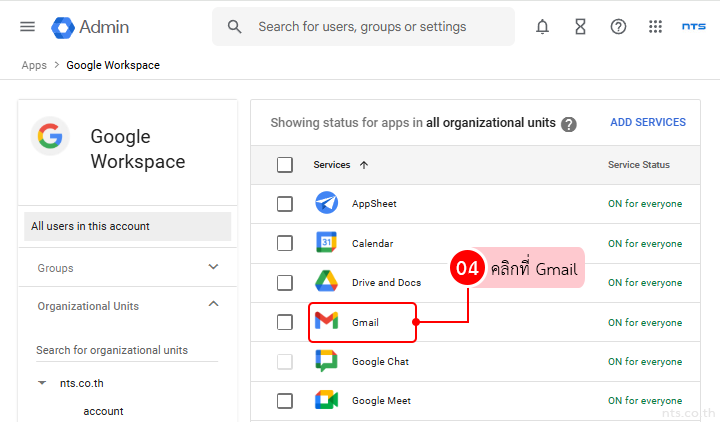Expand the Groups section chevron
The height and width of the screenshot is (422, 720).
(213, 267)
